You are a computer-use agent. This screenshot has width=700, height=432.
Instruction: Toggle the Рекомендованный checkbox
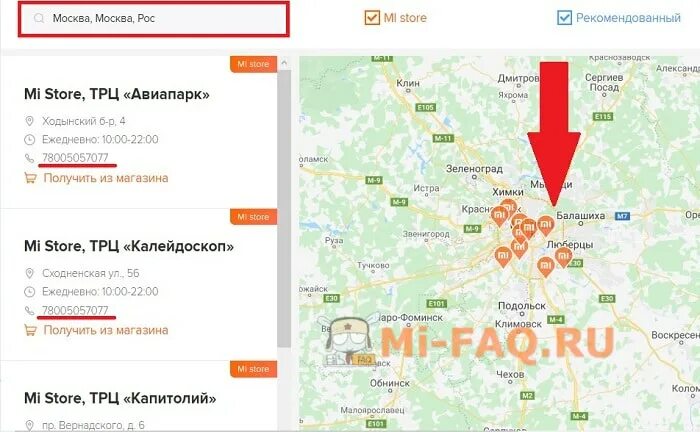pos(564,18)
